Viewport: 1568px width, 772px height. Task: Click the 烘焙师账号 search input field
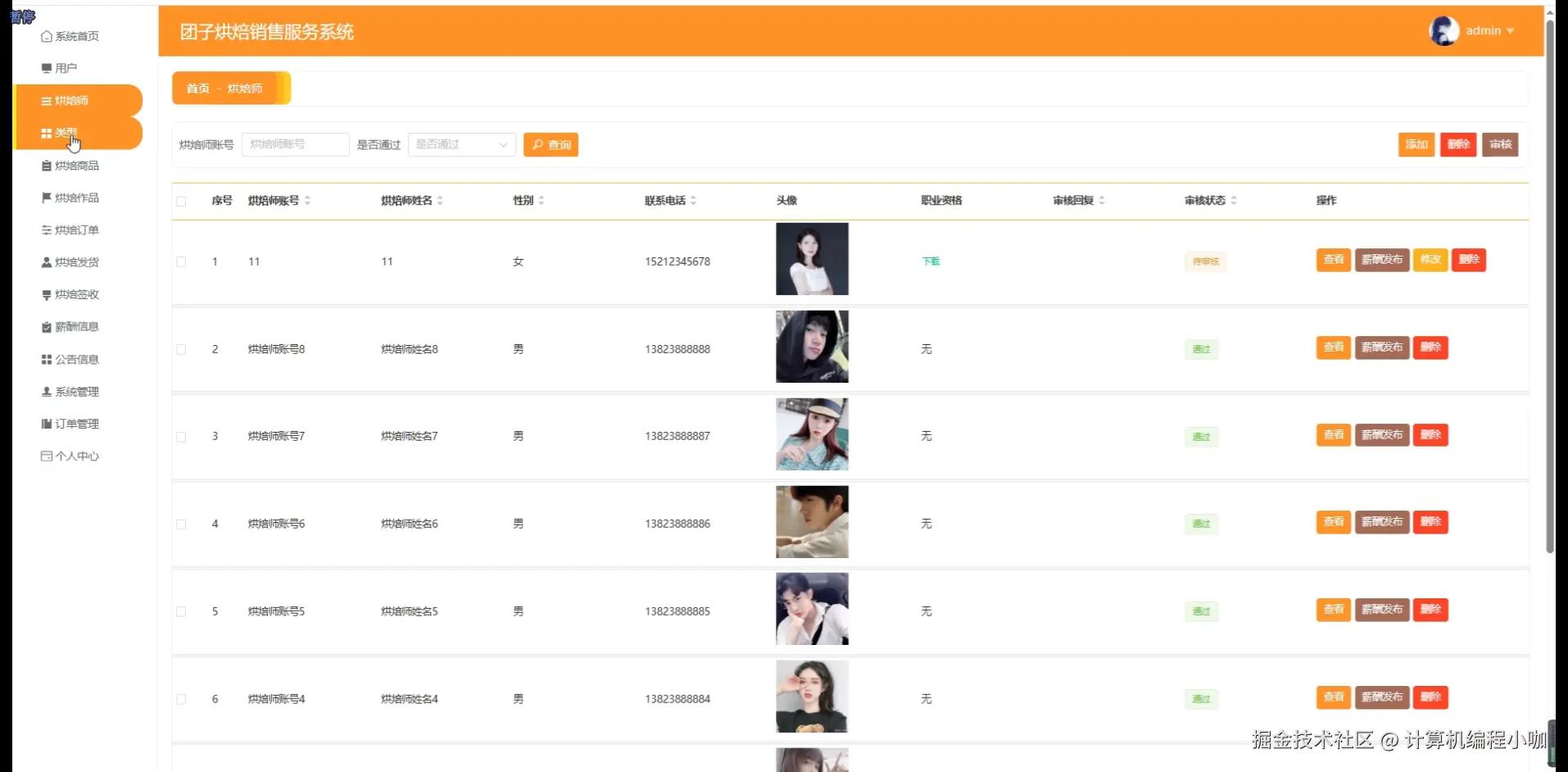pos(296,145)
